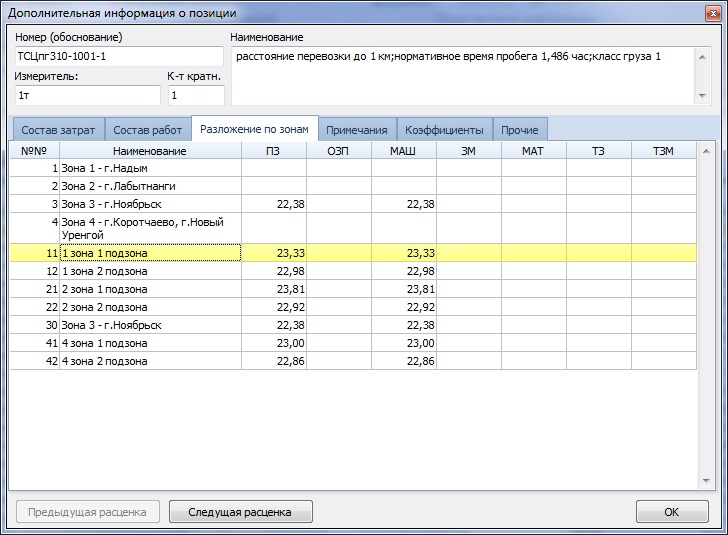Click the table's scrollbar down arrow
The image size is (728, 535).
tap(706, 482)
